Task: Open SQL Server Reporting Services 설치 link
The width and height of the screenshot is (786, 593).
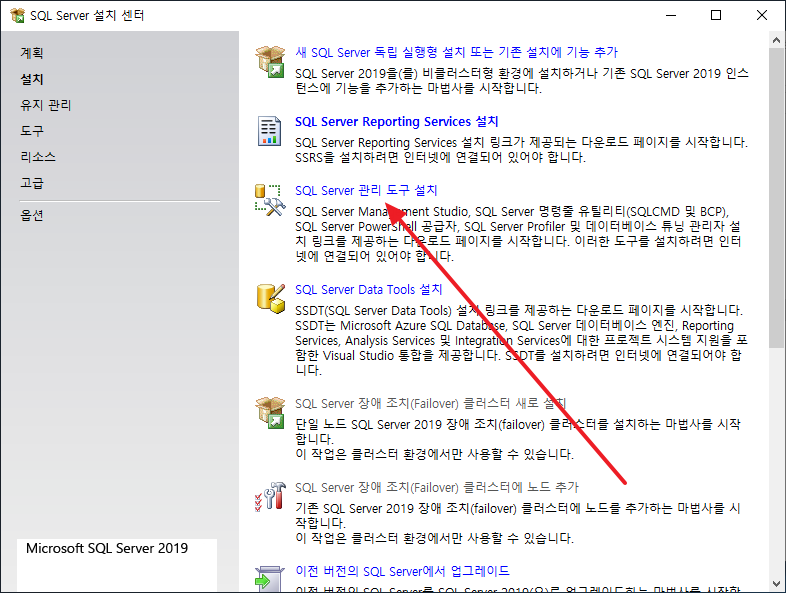Action: click(397, 122)
